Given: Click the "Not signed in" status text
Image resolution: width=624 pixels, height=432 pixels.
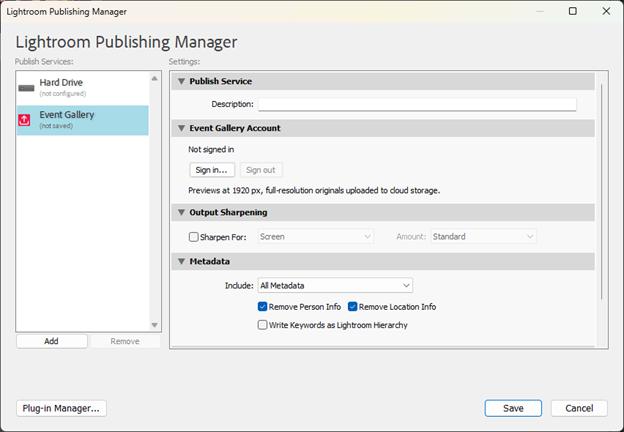Looking at the screenshot, I should coord(211,150).
